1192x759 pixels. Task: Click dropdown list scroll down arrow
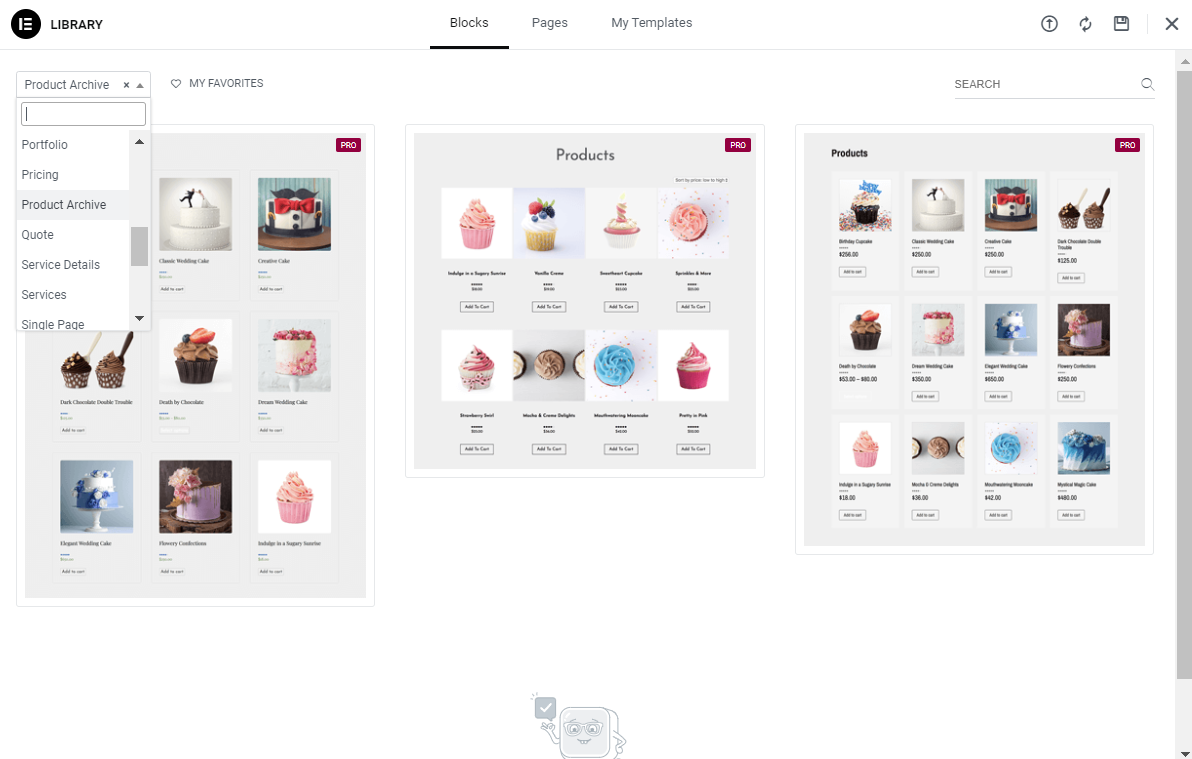(x=139, y=318)
